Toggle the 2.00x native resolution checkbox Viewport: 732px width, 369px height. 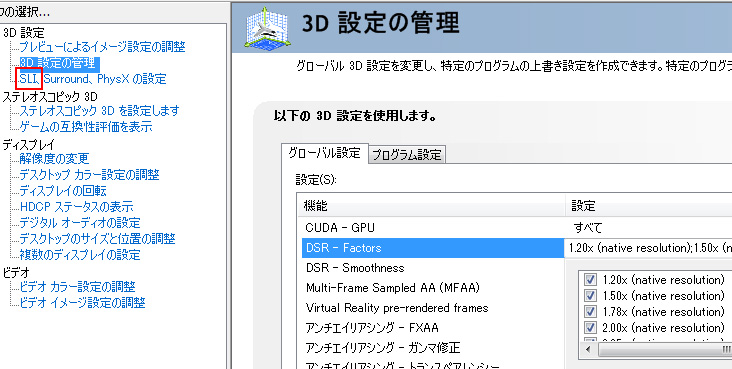590,327
